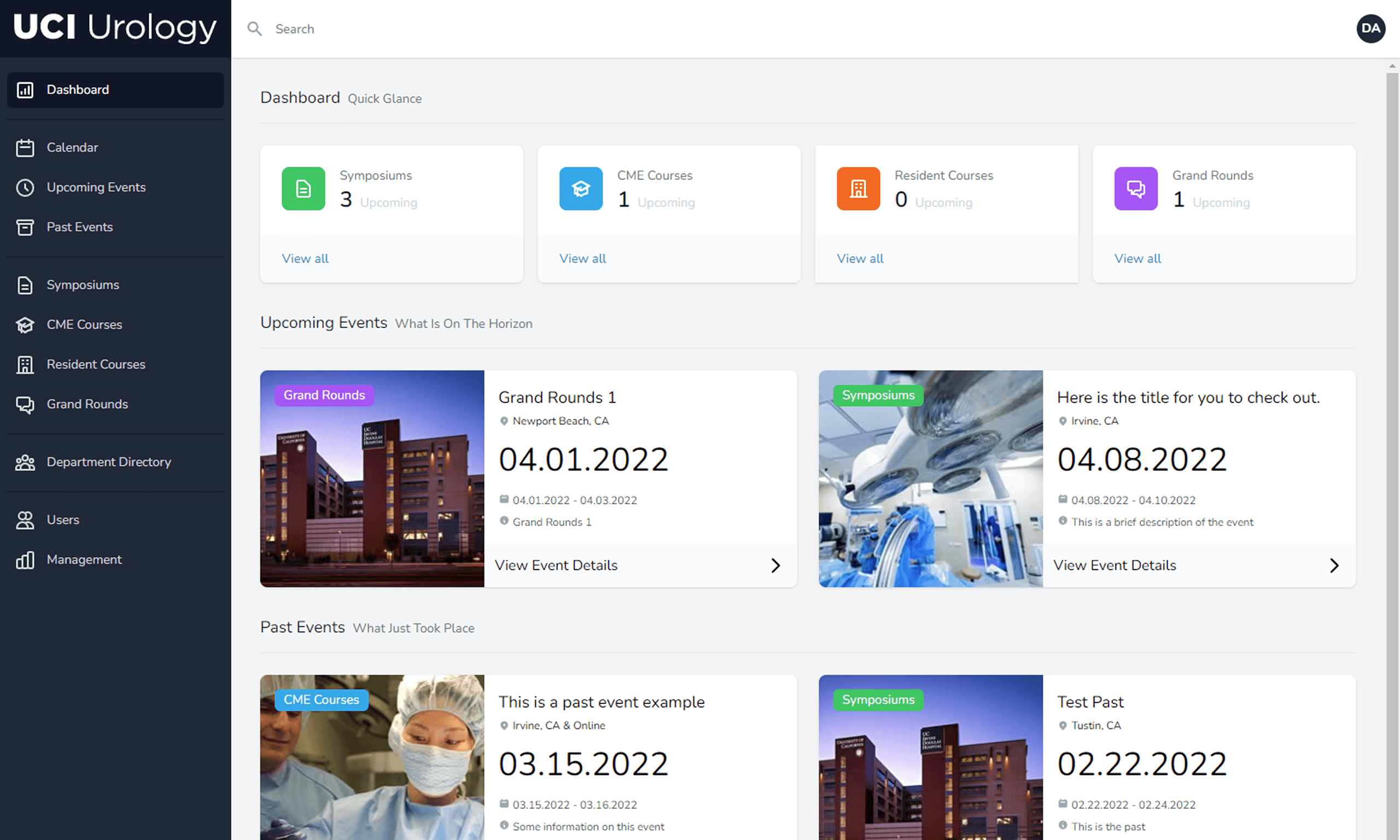Click View all under Grand Rounds card

1137,259
